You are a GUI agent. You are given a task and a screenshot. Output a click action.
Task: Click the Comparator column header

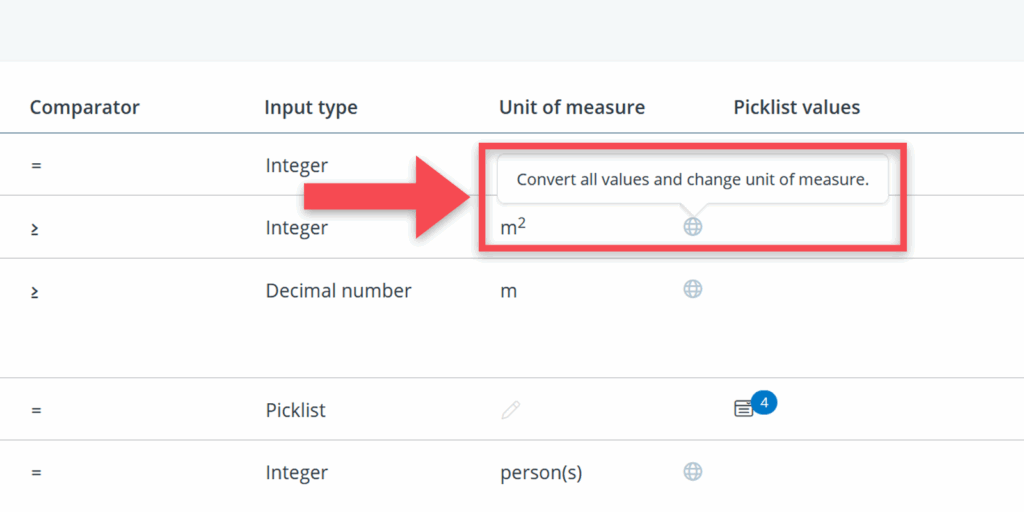coord(85,107)
